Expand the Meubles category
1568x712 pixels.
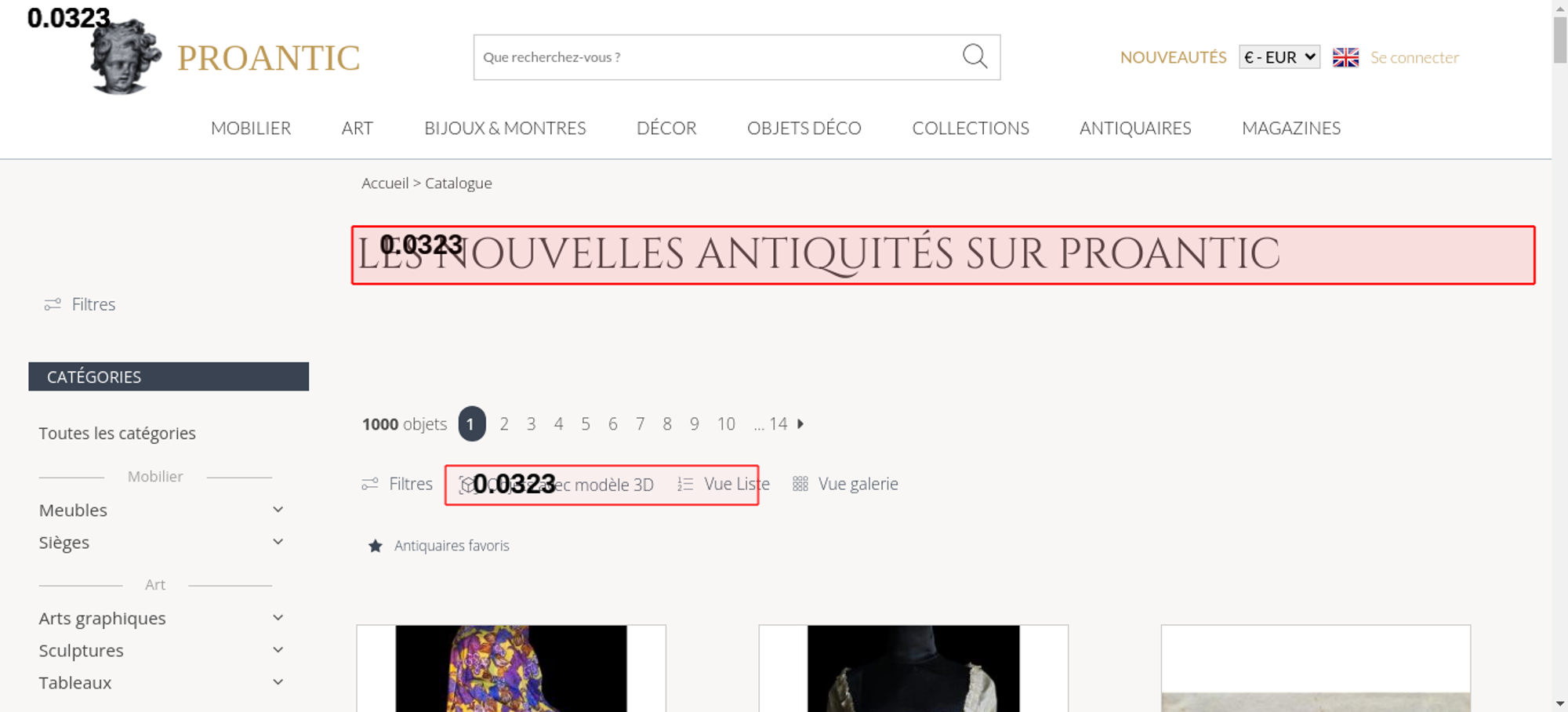click(x=278, y=510)
